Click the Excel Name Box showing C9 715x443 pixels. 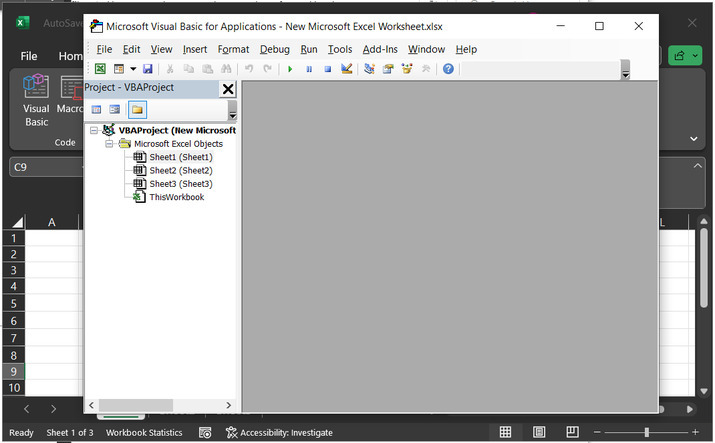(x=46, y=167)
